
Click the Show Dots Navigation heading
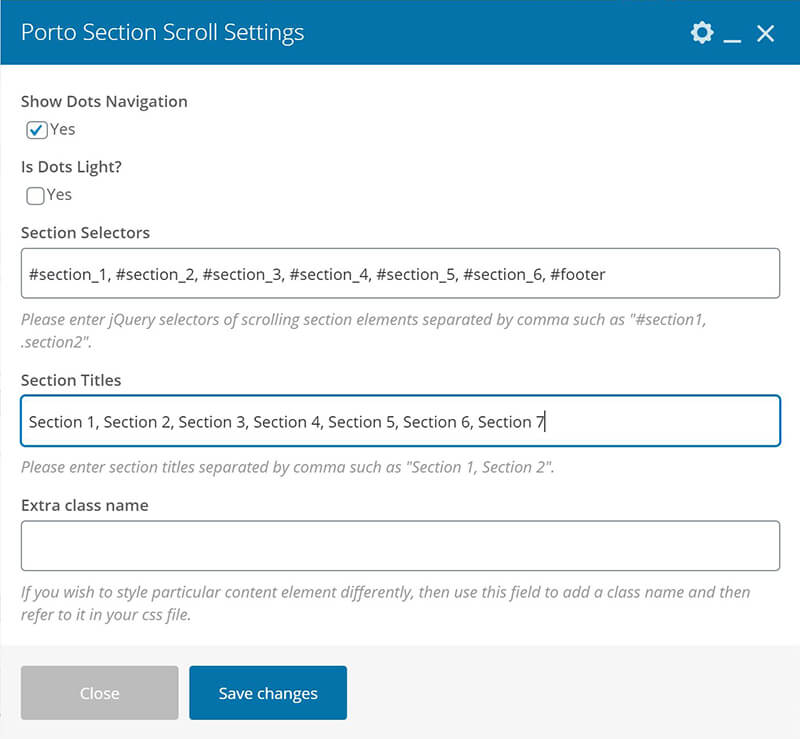[104, 101]
